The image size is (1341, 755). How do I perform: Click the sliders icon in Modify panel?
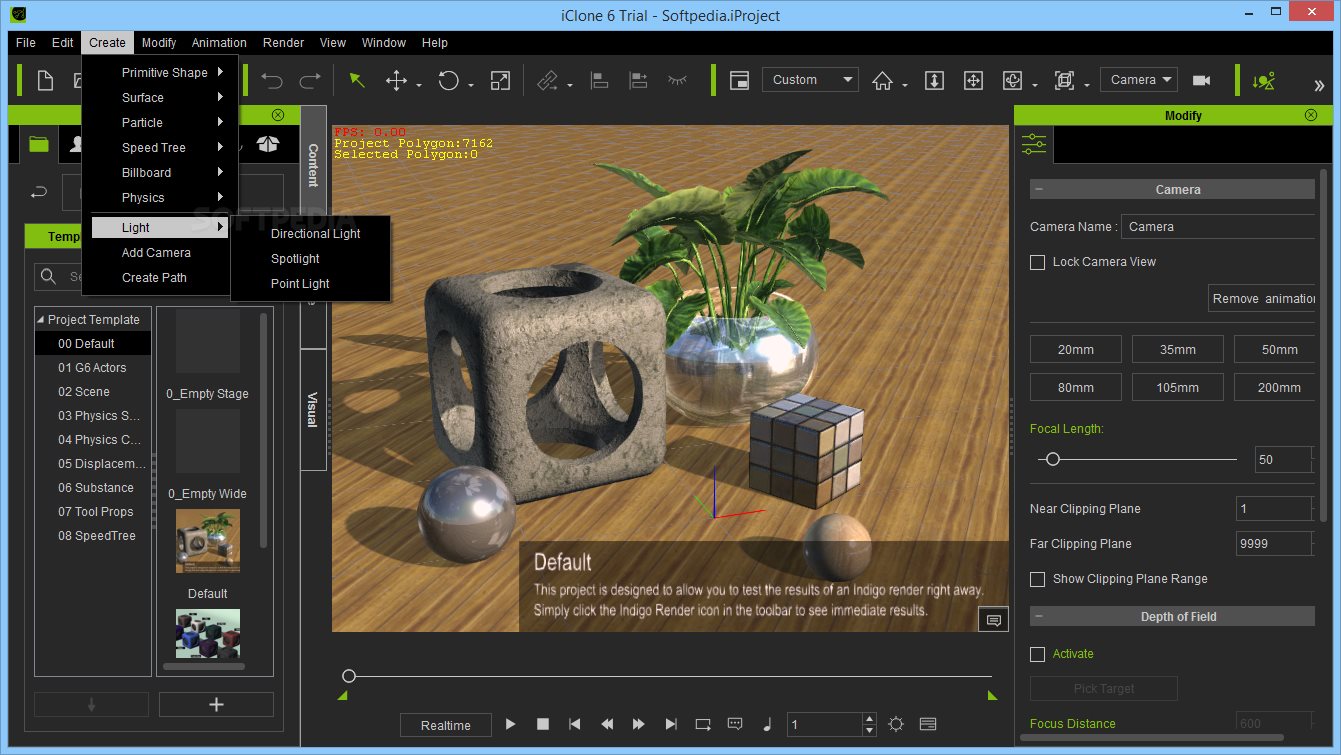coord(1034,145)
